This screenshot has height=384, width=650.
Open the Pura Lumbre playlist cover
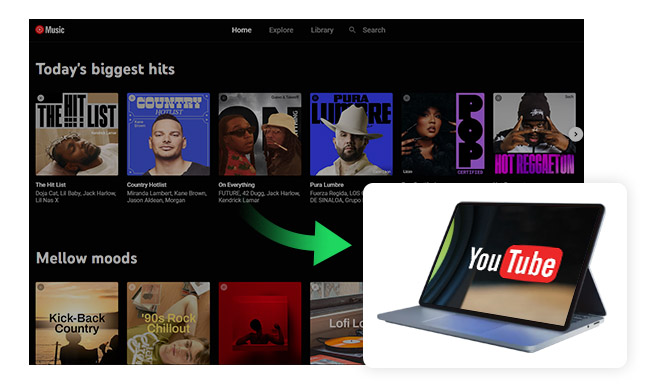click(x=351, y=134)
